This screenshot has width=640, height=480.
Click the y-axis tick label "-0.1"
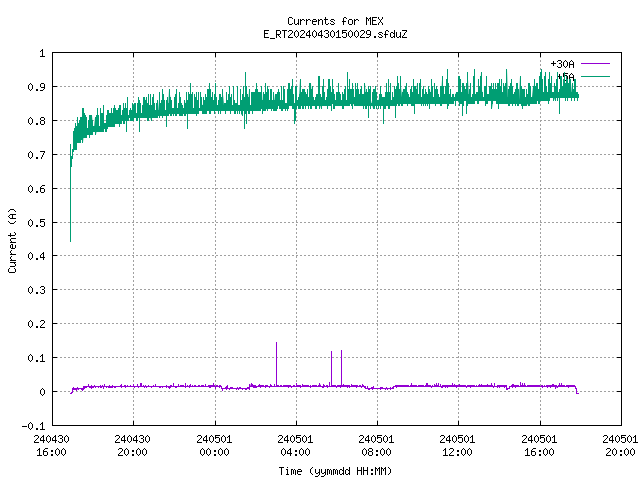(33, 426)
